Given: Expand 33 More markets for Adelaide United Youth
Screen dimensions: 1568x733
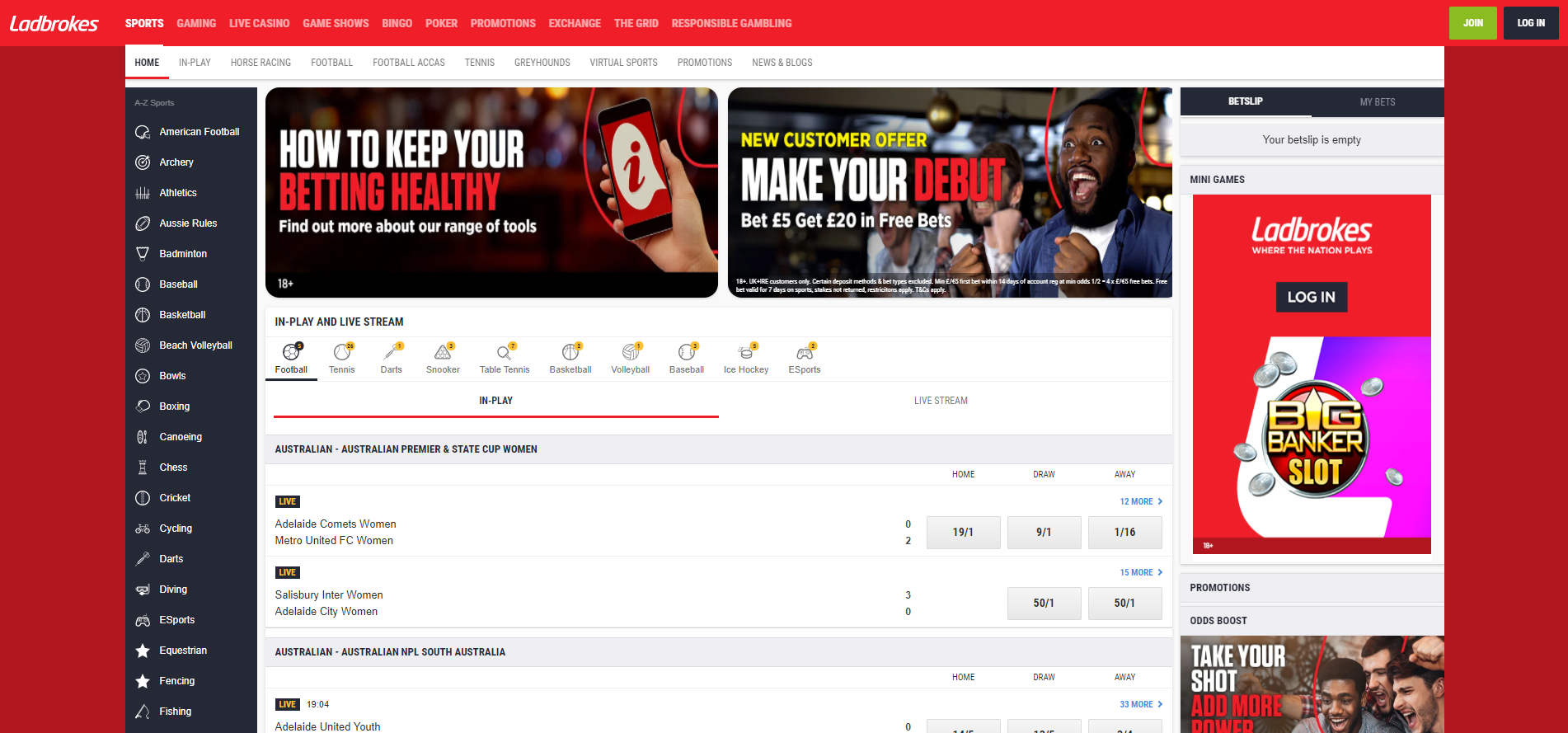Looking at the screenshot, I should (x=1141, y=704).
